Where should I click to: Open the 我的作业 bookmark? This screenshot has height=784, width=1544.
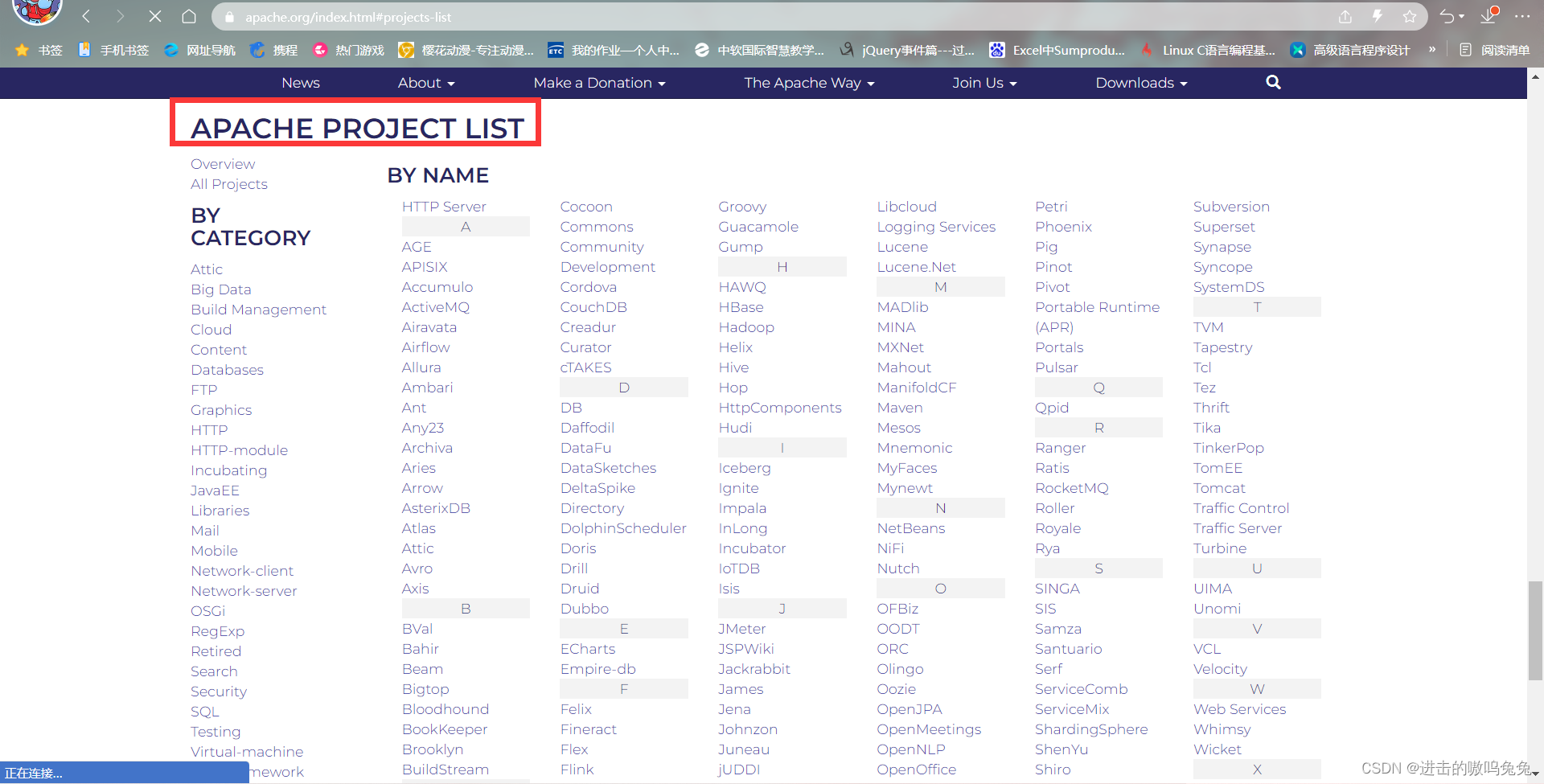pyautogui.click(x=614, y=50)
